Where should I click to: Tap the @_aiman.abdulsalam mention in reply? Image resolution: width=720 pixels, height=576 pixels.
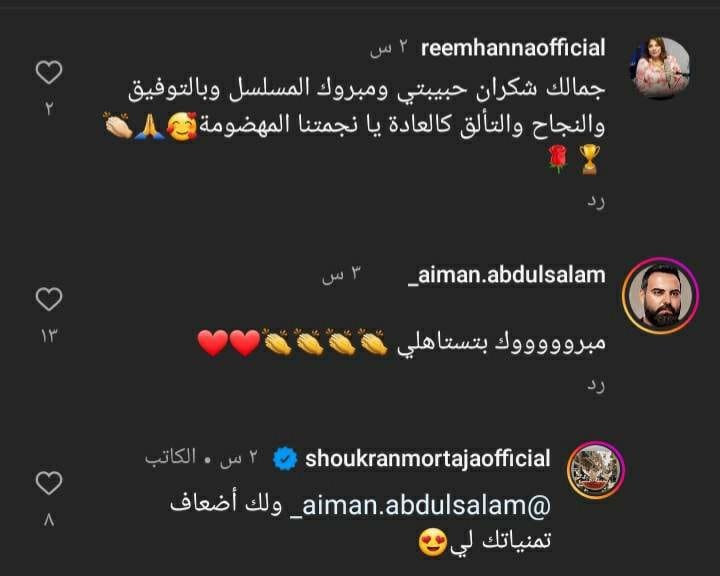tap(421, 506)
